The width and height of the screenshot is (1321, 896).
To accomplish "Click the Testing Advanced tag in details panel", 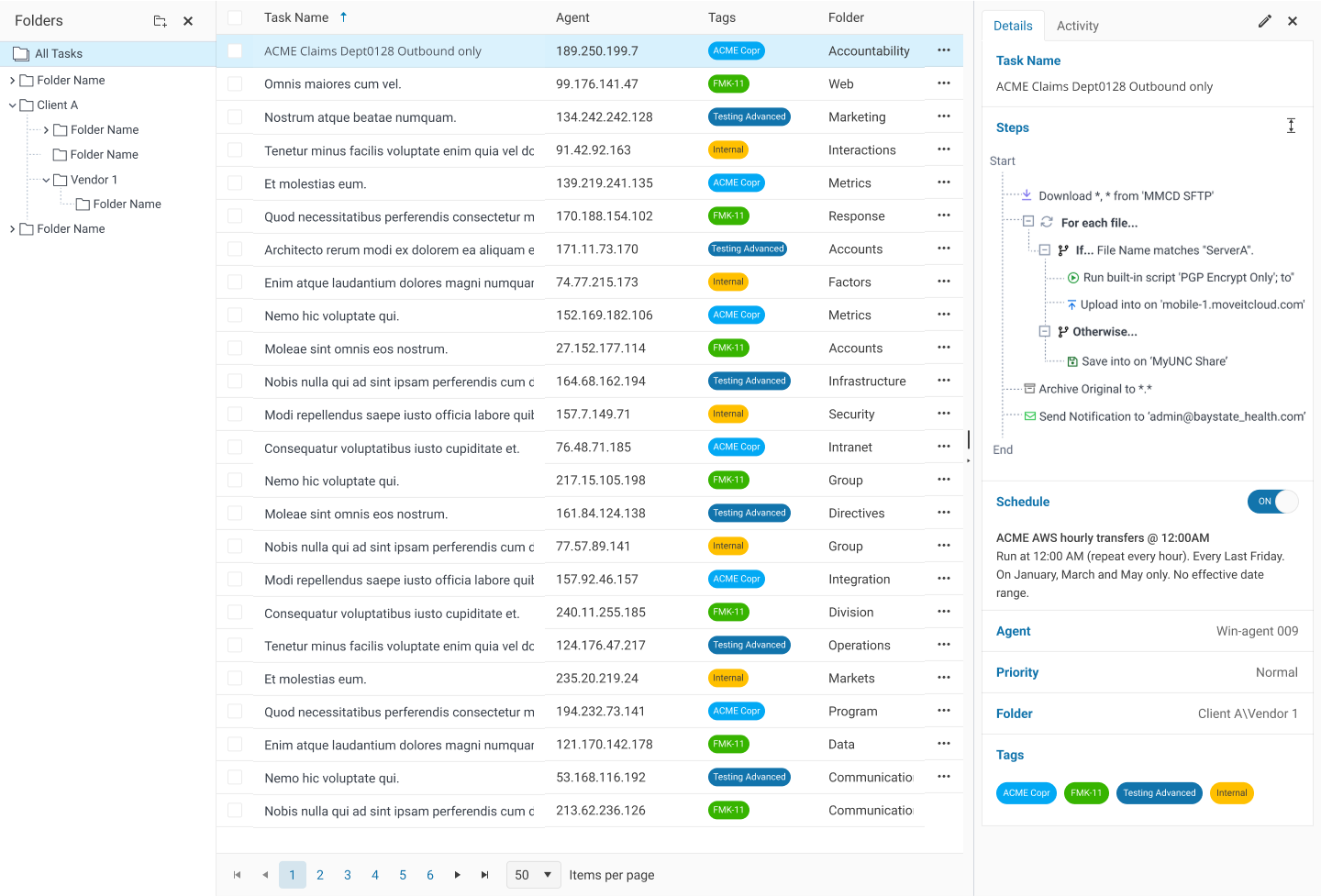I will 1159,793.
